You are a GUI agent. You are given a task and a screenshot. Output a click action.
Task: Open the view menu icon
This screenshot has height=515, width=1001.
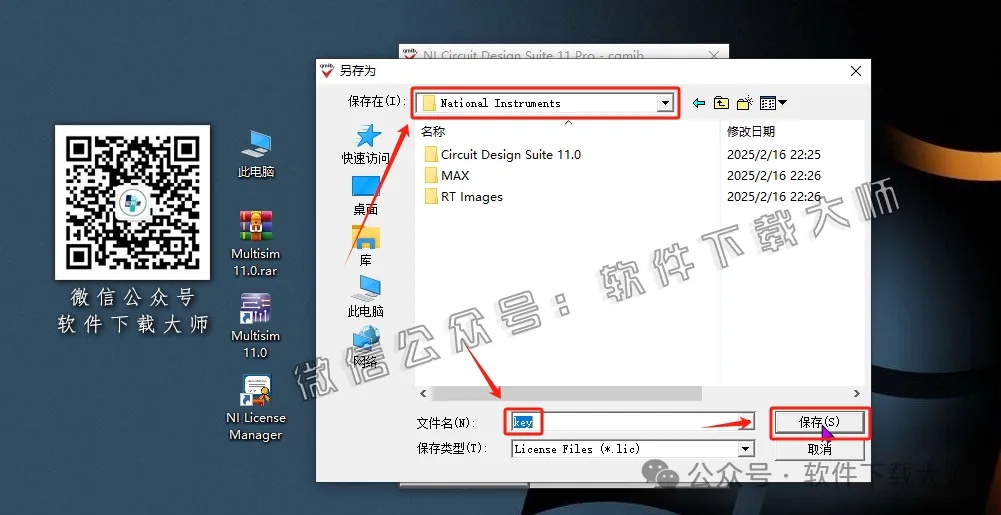click(x=773, y=103)
